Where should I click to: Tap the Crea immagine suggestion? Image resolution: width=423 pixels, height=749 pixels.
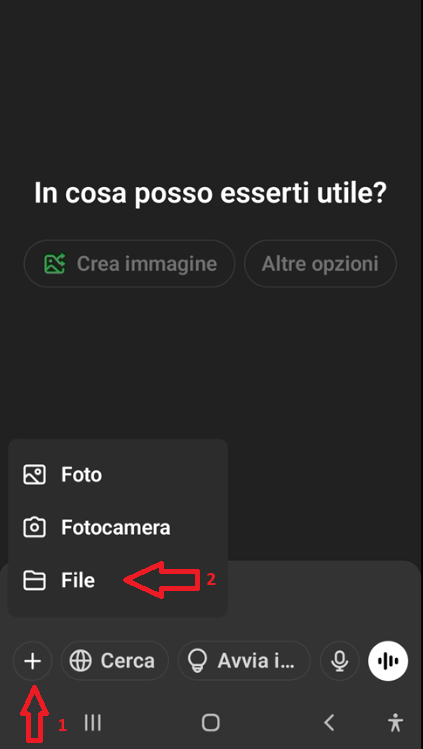tap(129, 264)
